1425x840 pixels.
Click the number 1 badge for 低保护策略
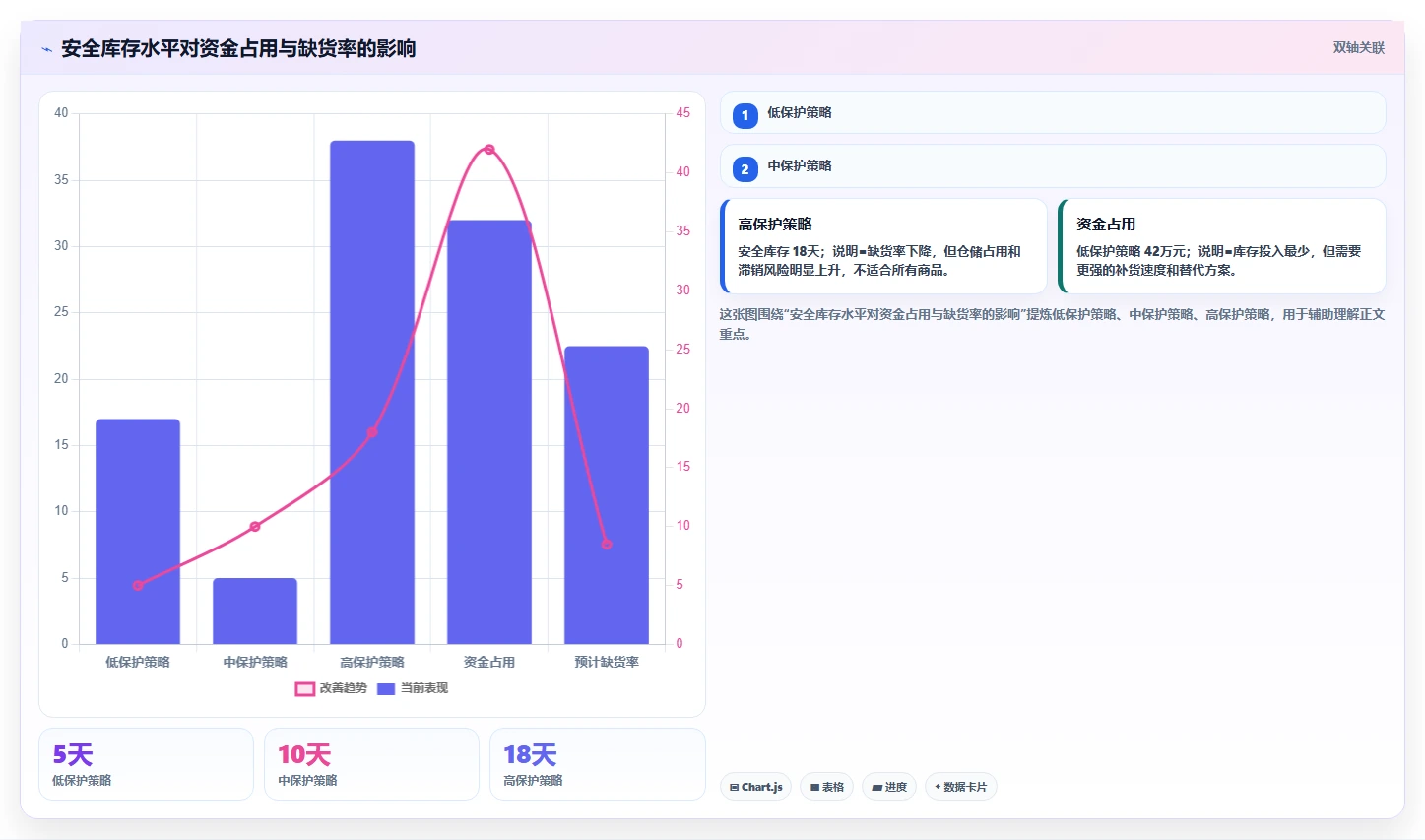tap(745, 115)
